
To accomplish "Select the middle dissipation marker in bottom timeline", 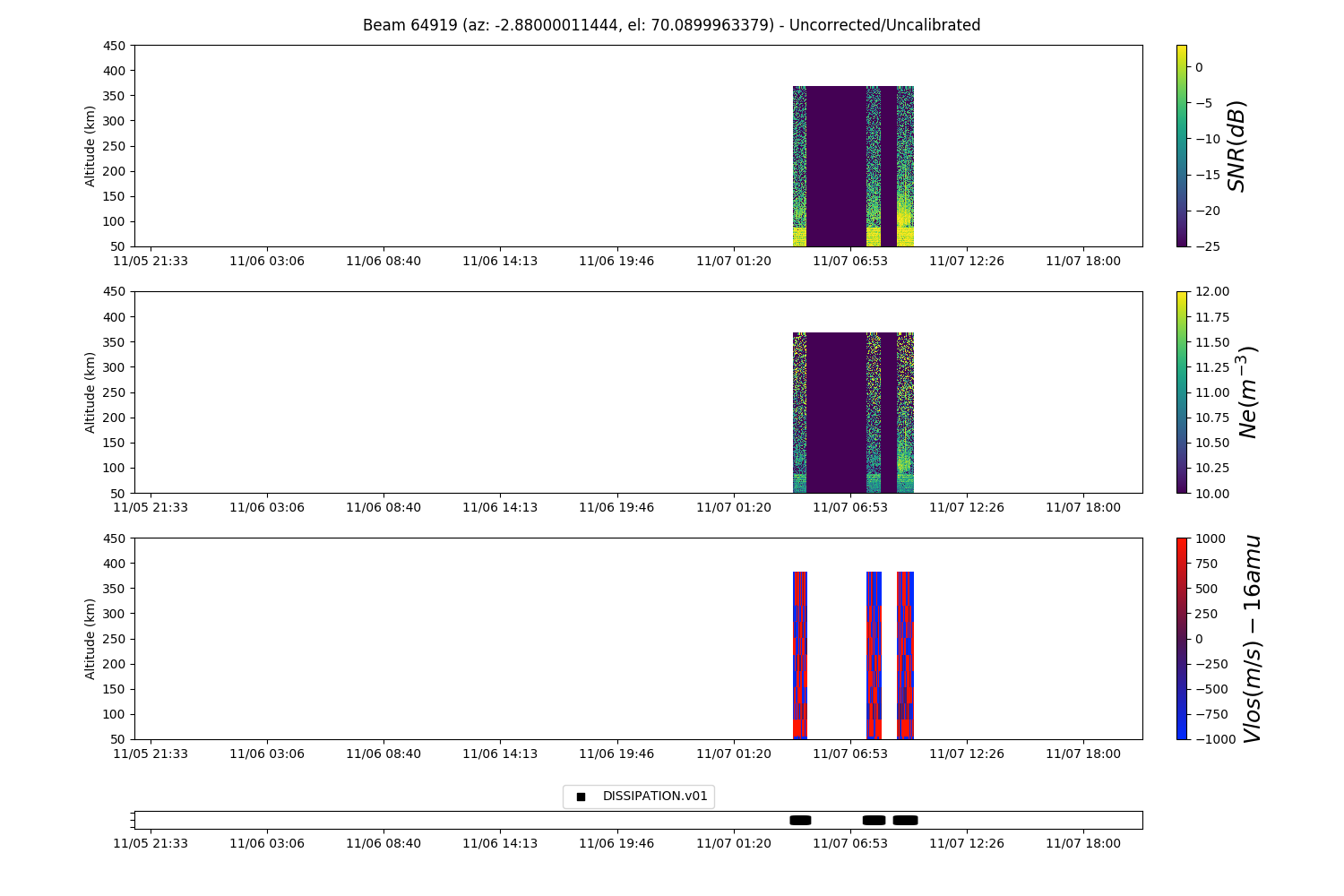I will [x=874, y=820].
